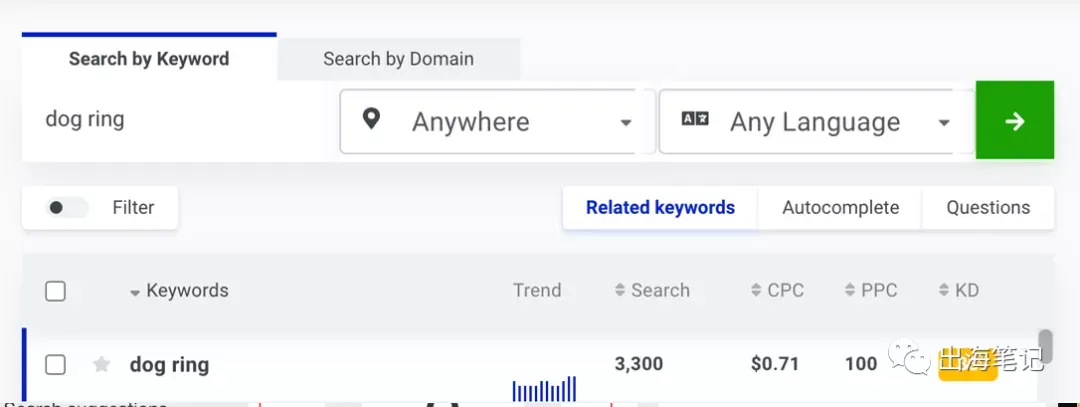Show the Questions results
Image resolution: width=1080 pixels, height=407 pixels.
click(x=988, y=207)
